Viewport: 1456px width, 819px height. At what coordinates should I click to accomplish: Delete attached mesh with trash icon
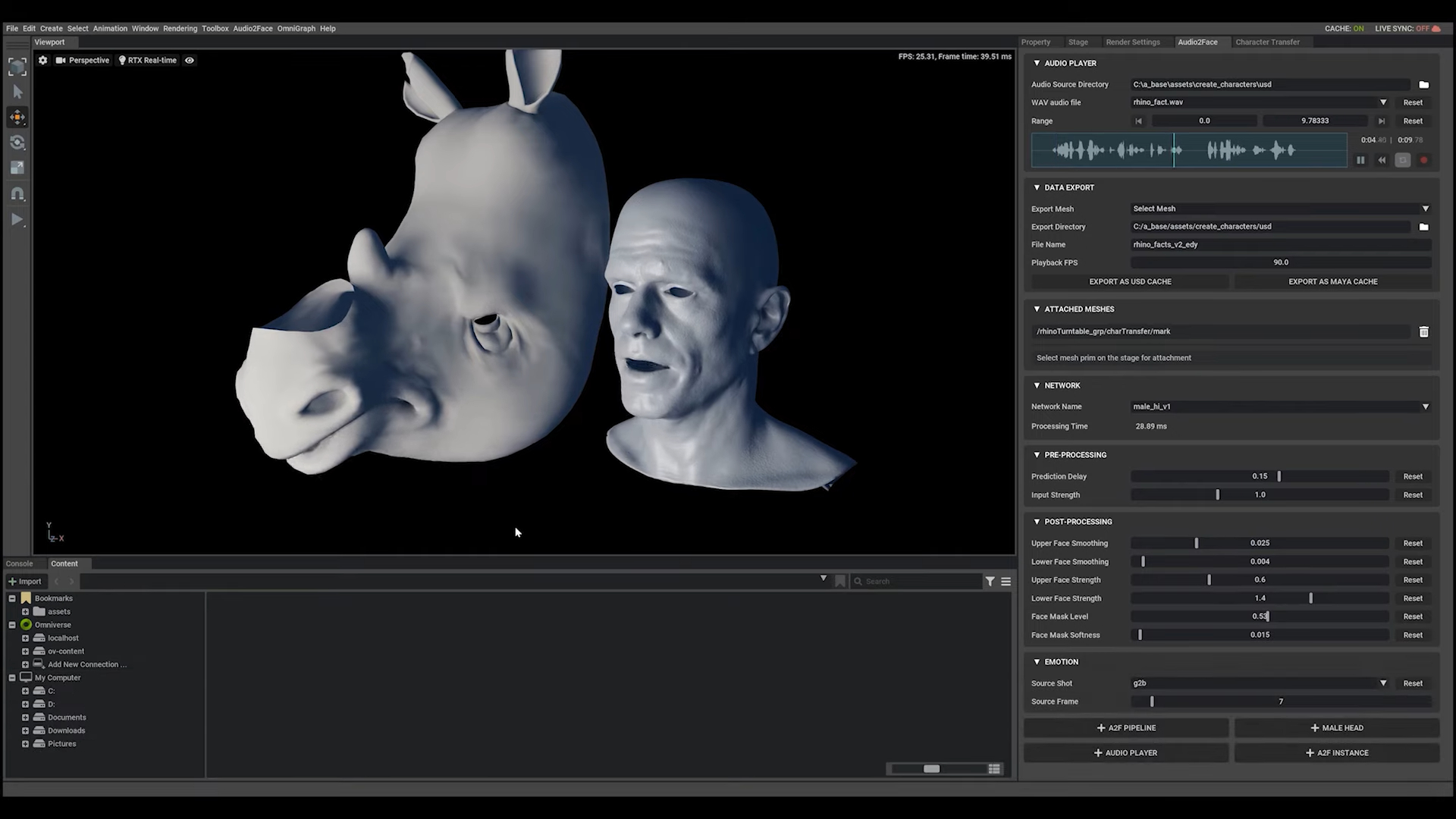point(1423,331)
